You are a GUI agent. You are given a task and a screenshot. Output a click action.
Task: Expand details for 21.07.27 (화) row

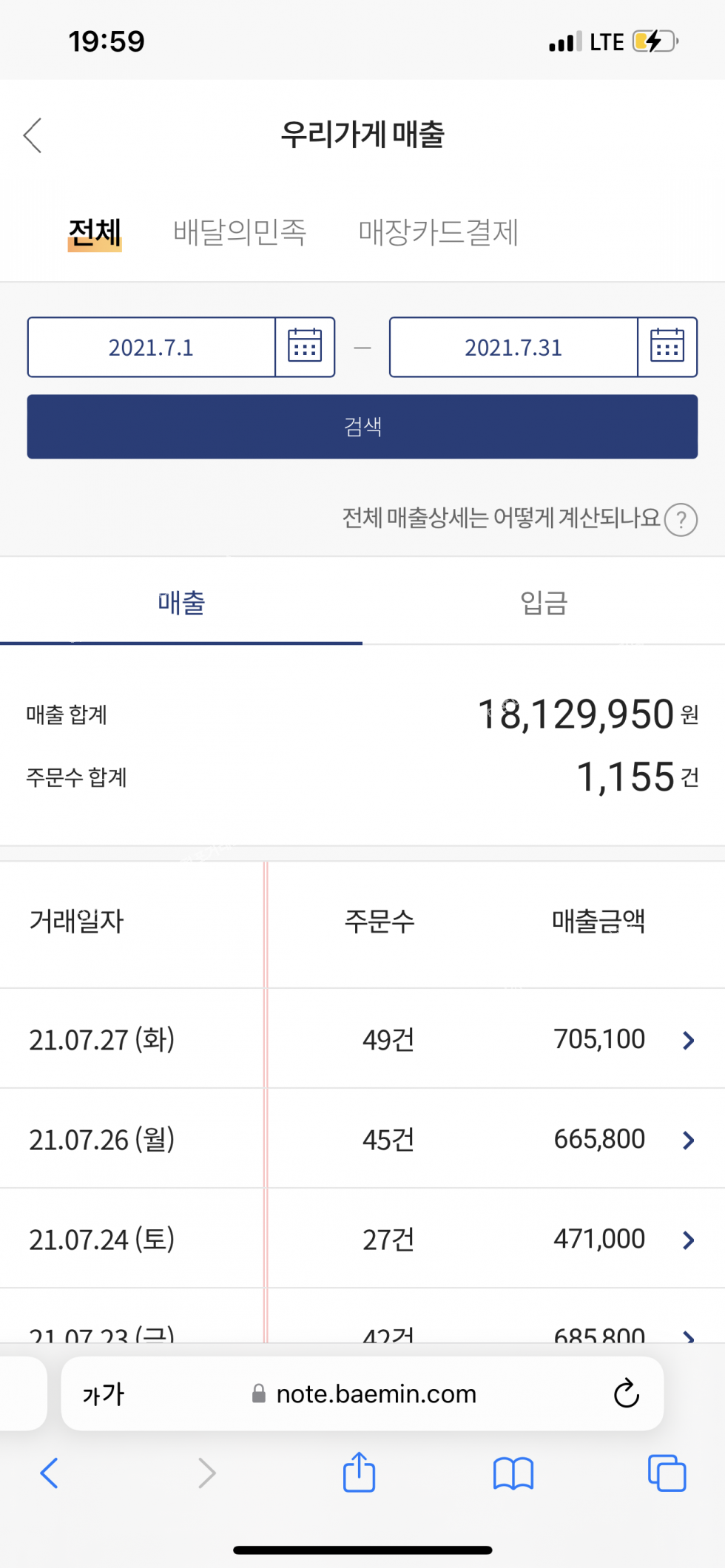point(688,1040)
